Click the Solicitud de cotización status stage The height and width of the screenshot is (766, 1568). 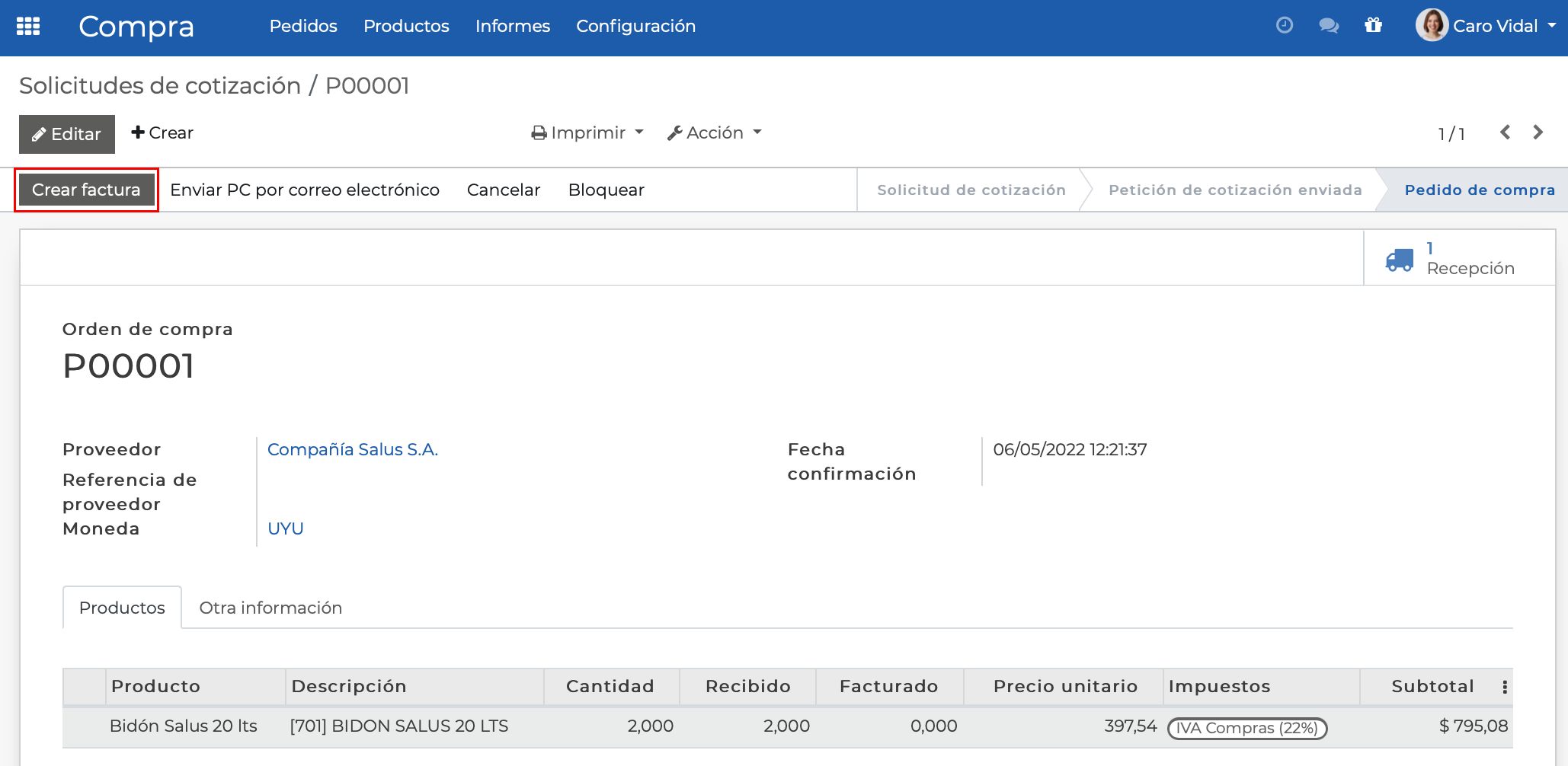971,190
